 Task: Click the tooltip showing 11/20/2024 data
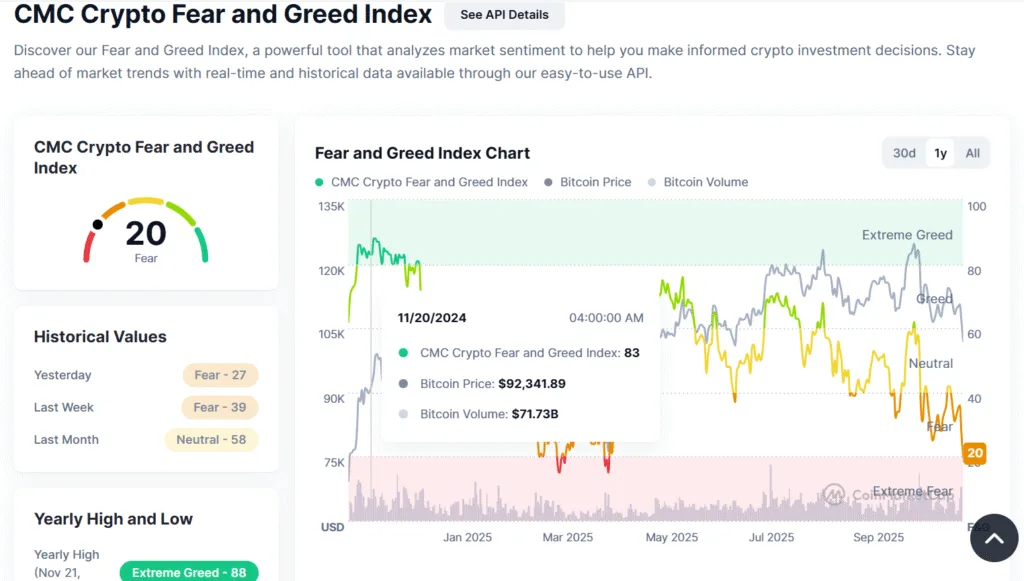click(x=520, y=367)
